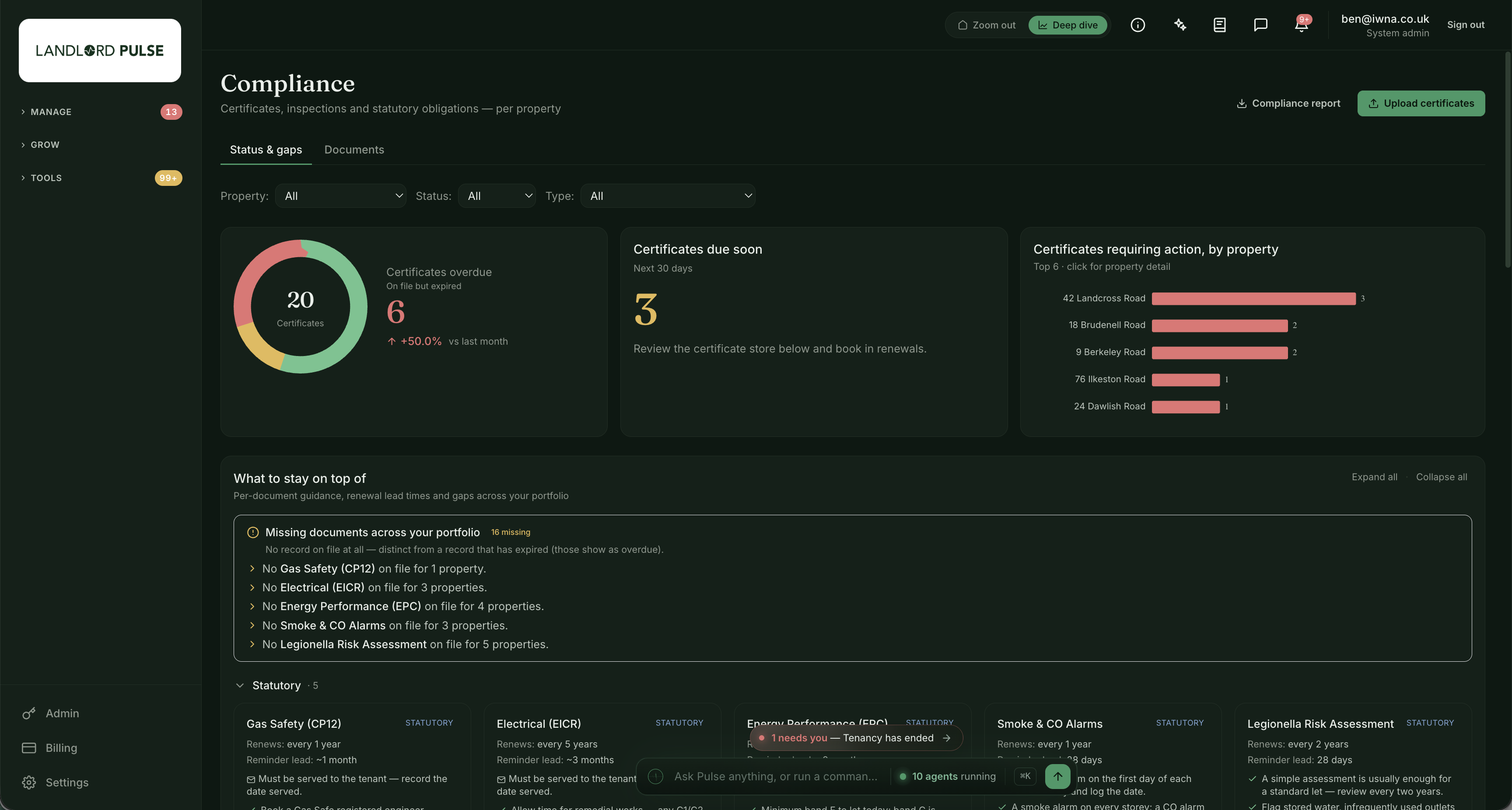Open Admin via the key icon
This screenshot has width=1512, height=810.
[x=29, y=713]
